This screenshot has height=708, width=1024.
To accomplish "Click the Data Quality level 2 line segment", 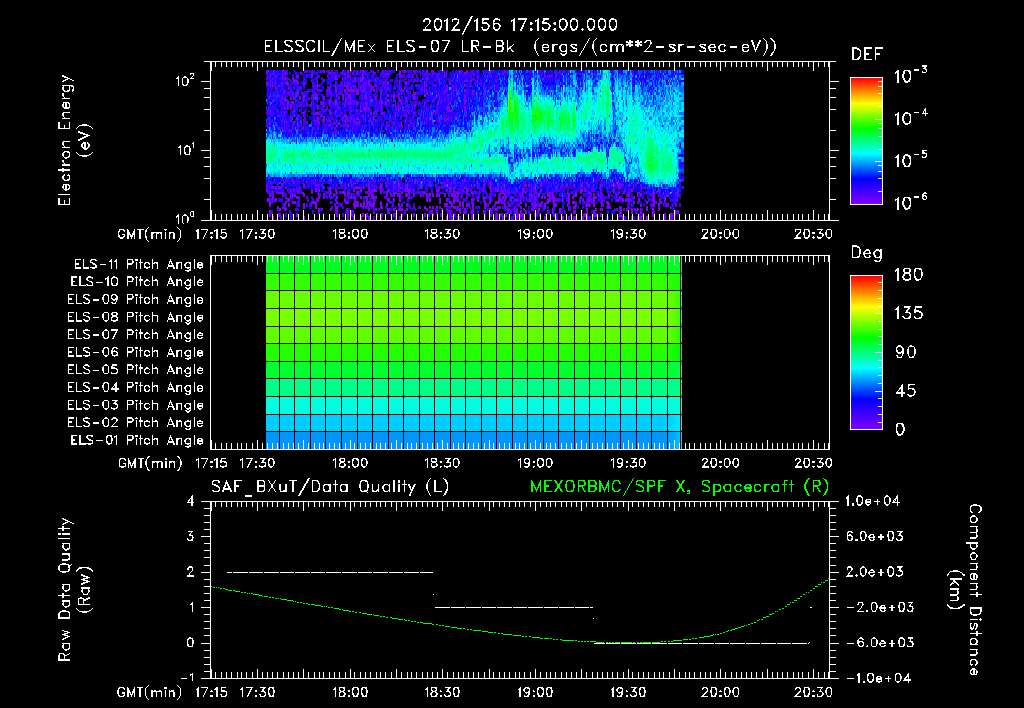I will tap(330, 572).
